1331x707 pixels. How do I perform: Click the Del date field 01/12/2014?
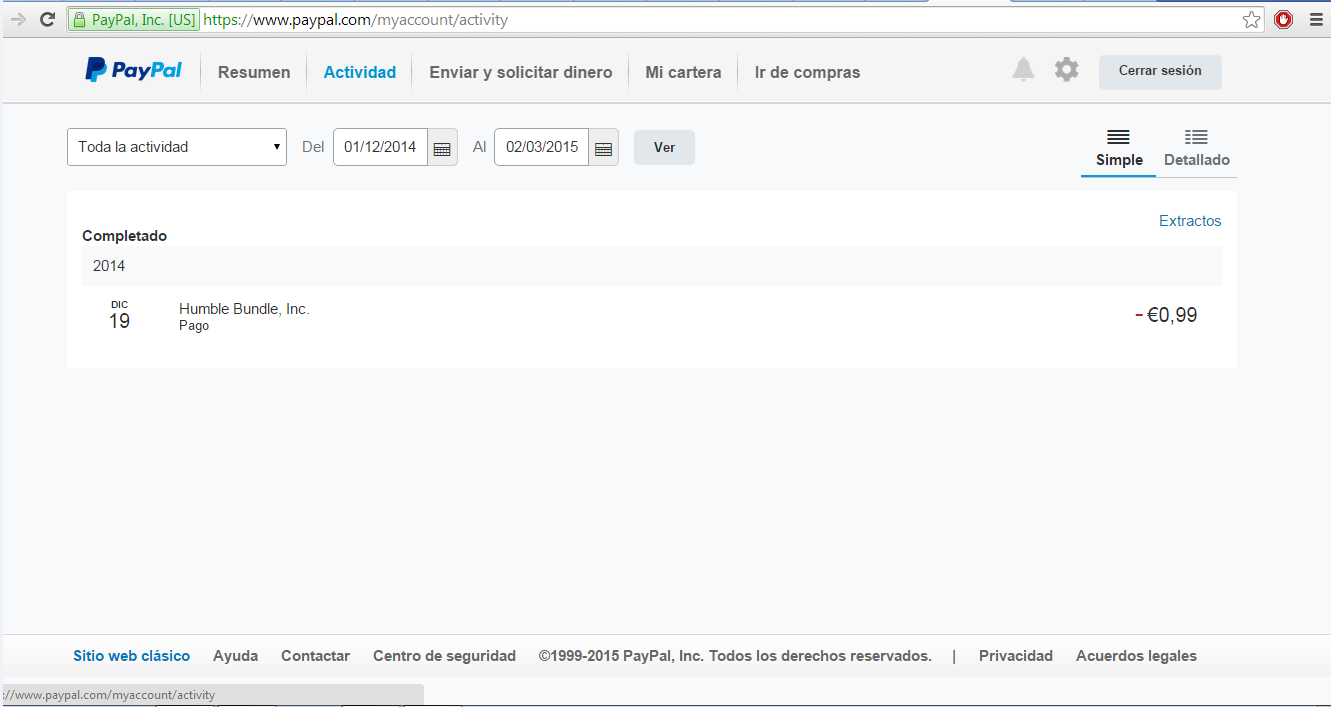click(380, 147)
